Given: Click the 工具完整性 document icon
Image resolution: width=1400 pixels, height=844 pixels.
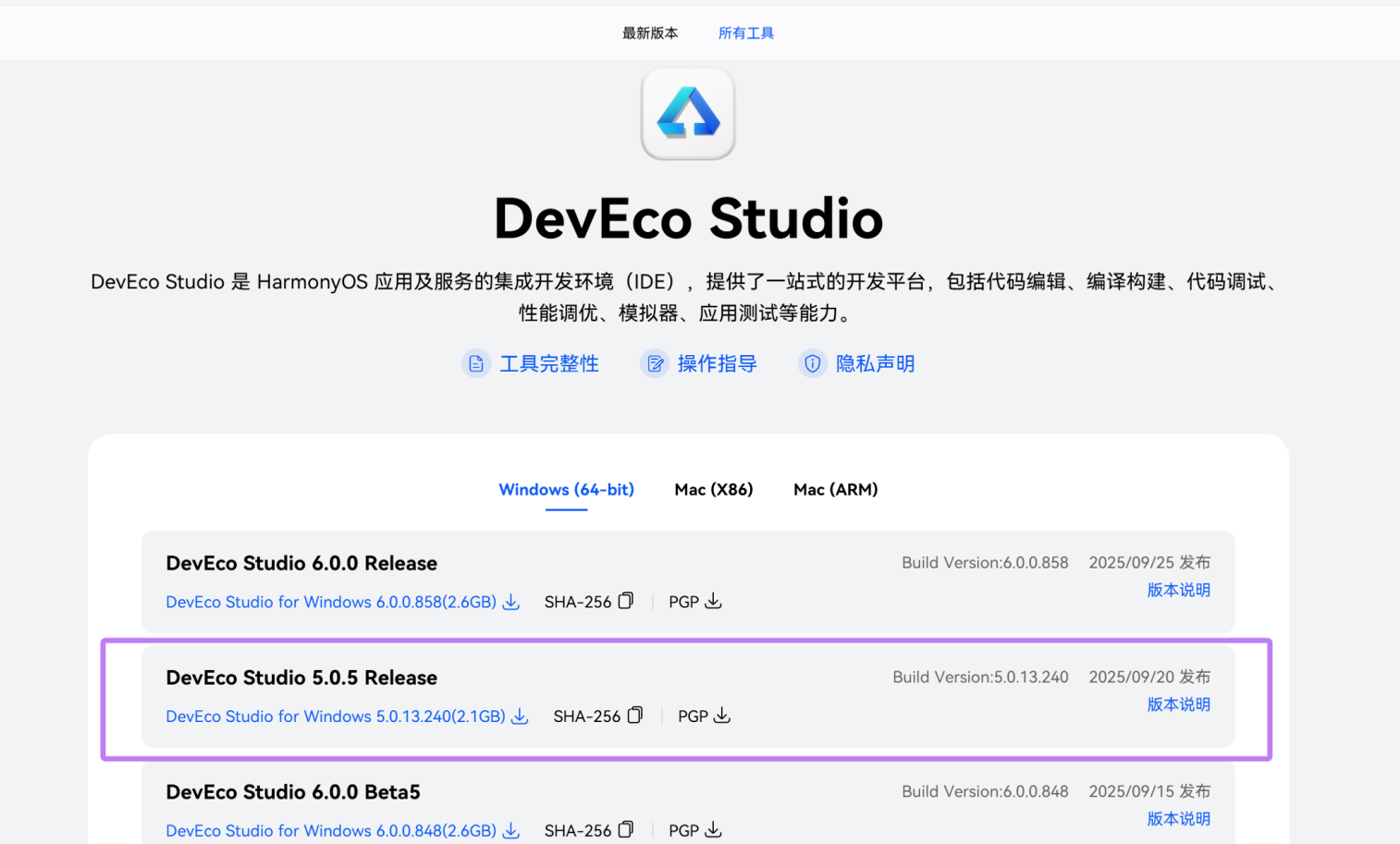Looking at the screenshot, I should (476, 363).
